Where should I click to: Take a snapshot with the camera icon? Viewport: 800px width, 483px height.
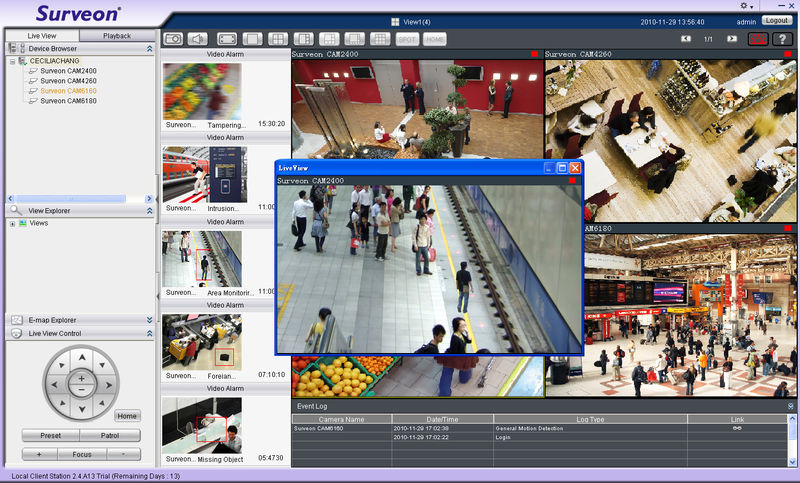tap(173, 39)
